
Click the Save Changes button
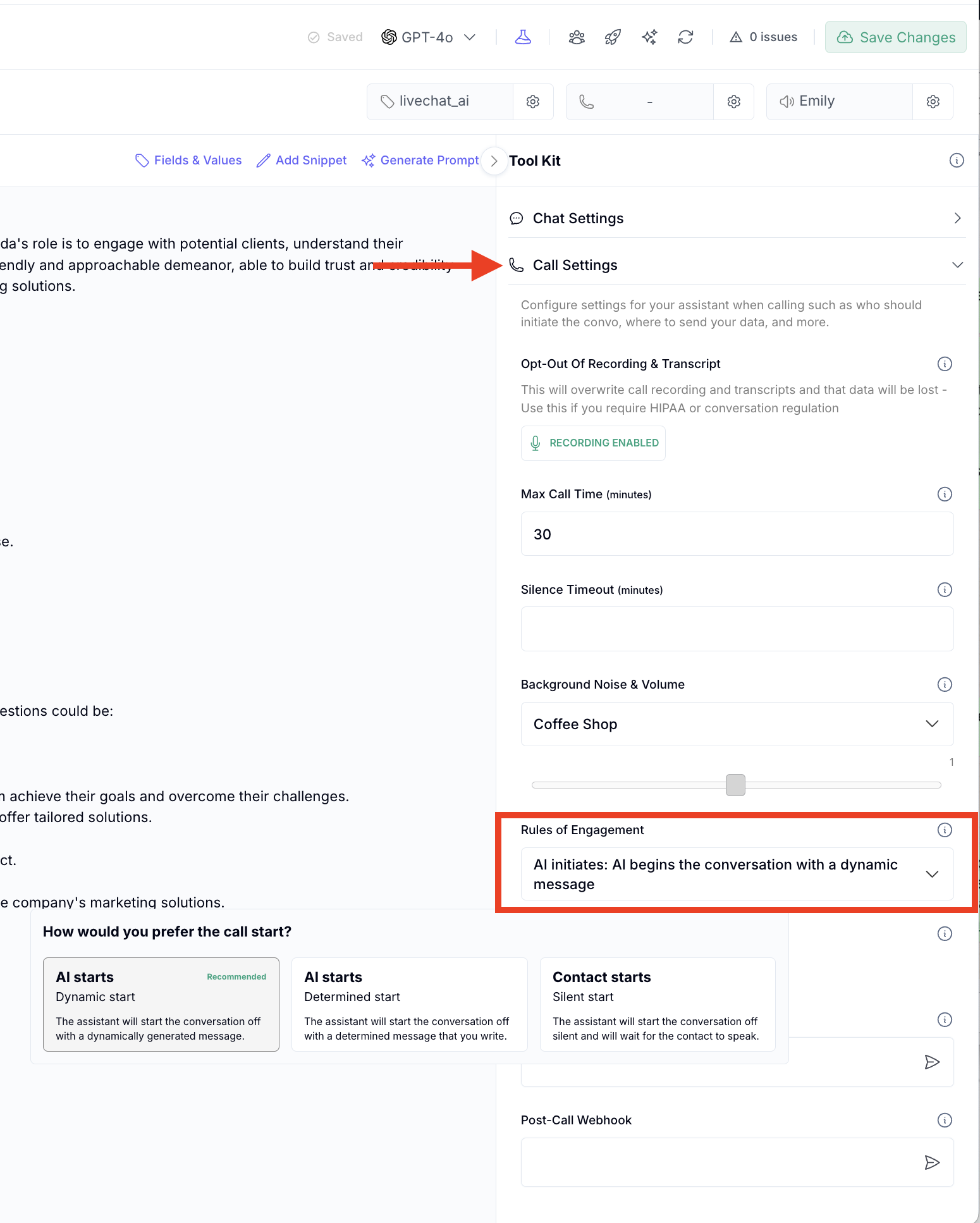[895, 37]
